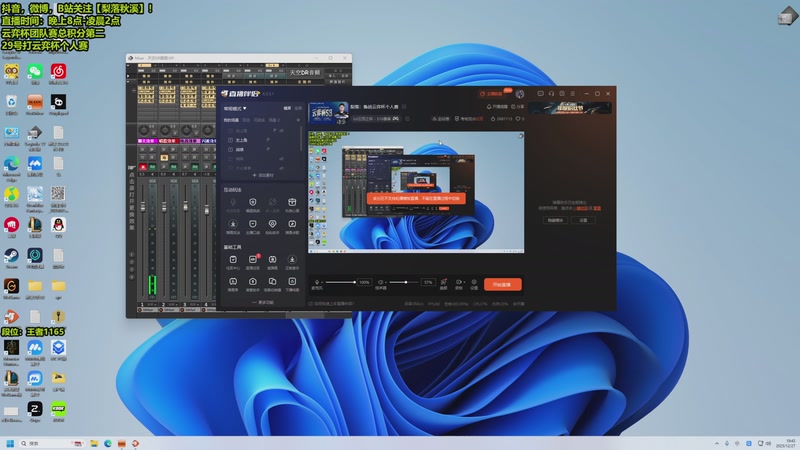Collapse the mixer section using the round minus button
Image resolution: width=800 pixels, height=450 pixels.
(x=134, y=90)
